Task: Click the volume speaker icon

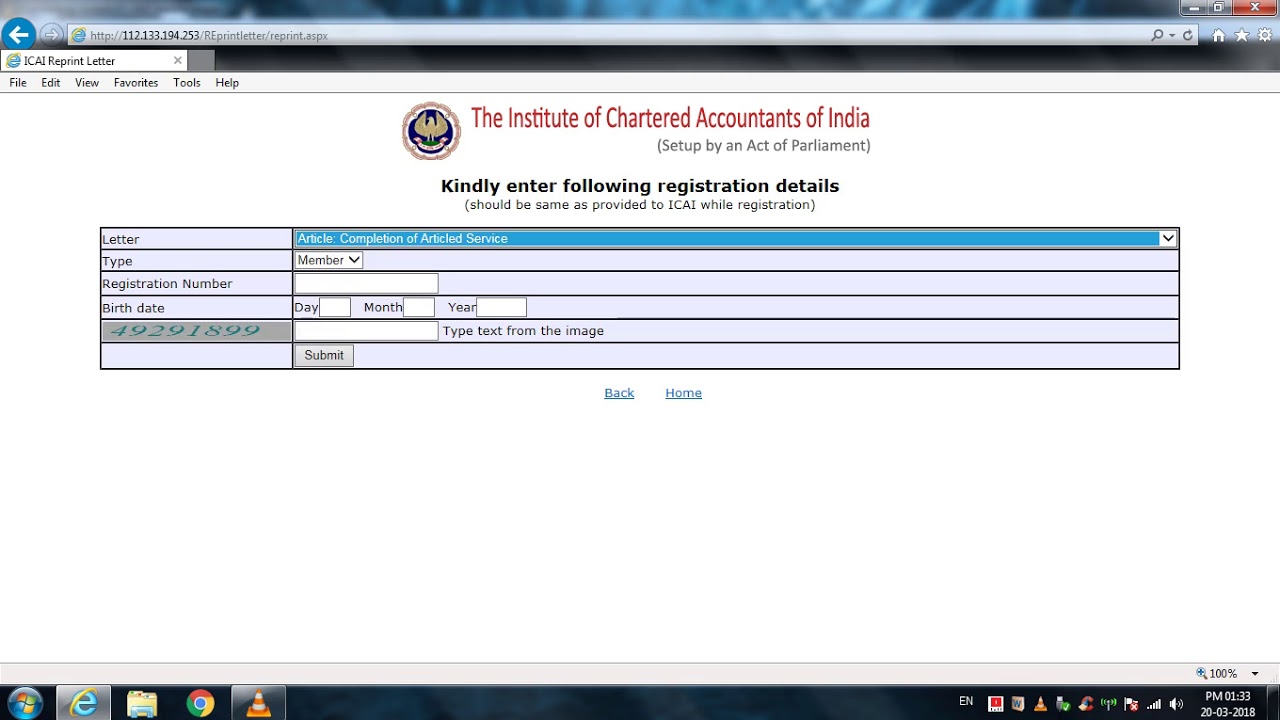Action: [x=1176, y=704]
